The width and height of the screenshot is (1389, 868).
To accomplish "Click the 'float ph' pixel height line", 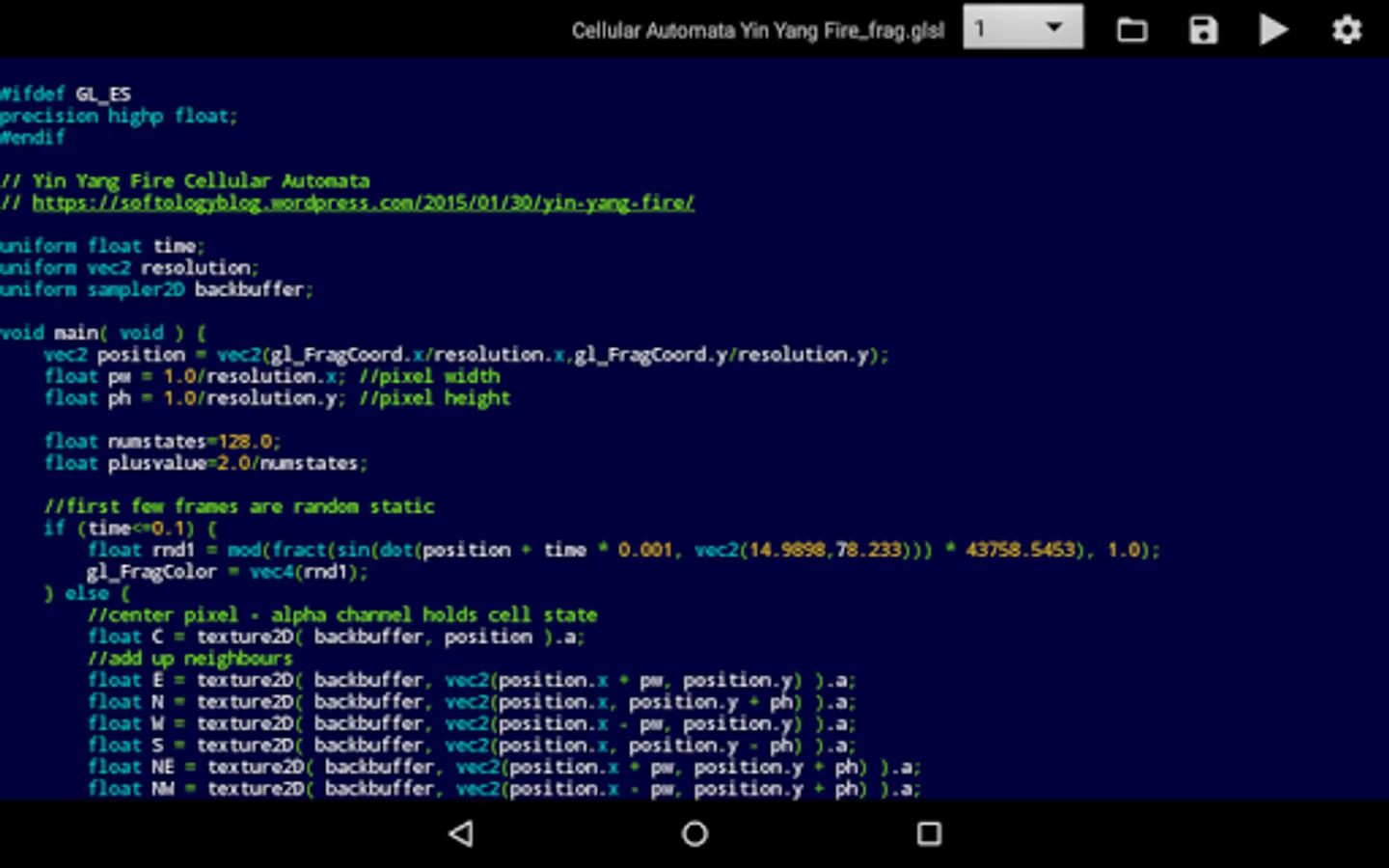I will [x=278, y=397].
